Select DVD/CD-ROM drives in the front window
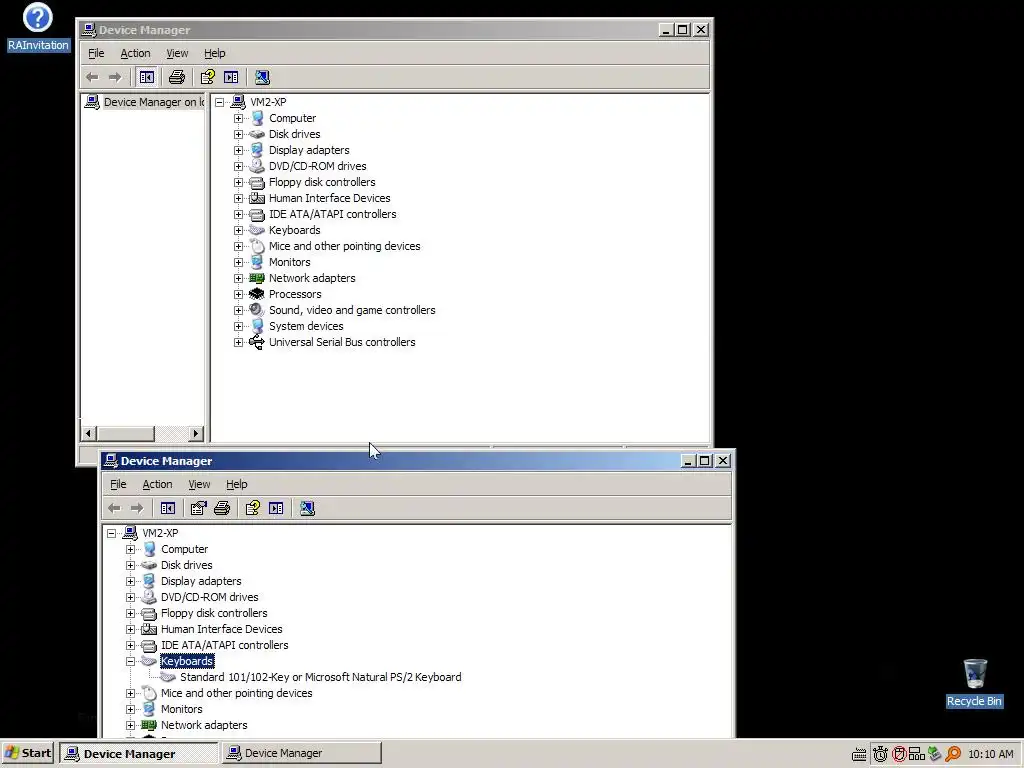This screenshot has width=1024, height=768. click(210, 598)
